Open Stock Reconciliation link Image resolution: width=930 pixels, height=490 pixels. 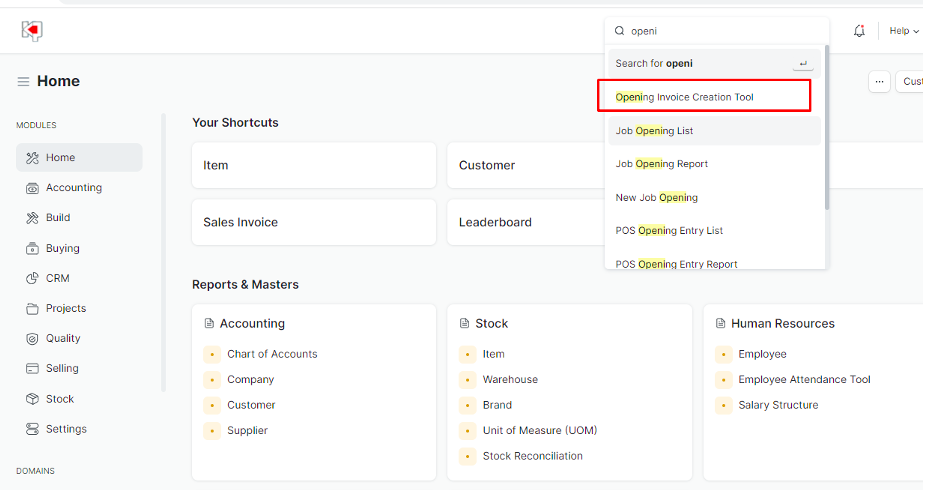(x=532, y=456)
